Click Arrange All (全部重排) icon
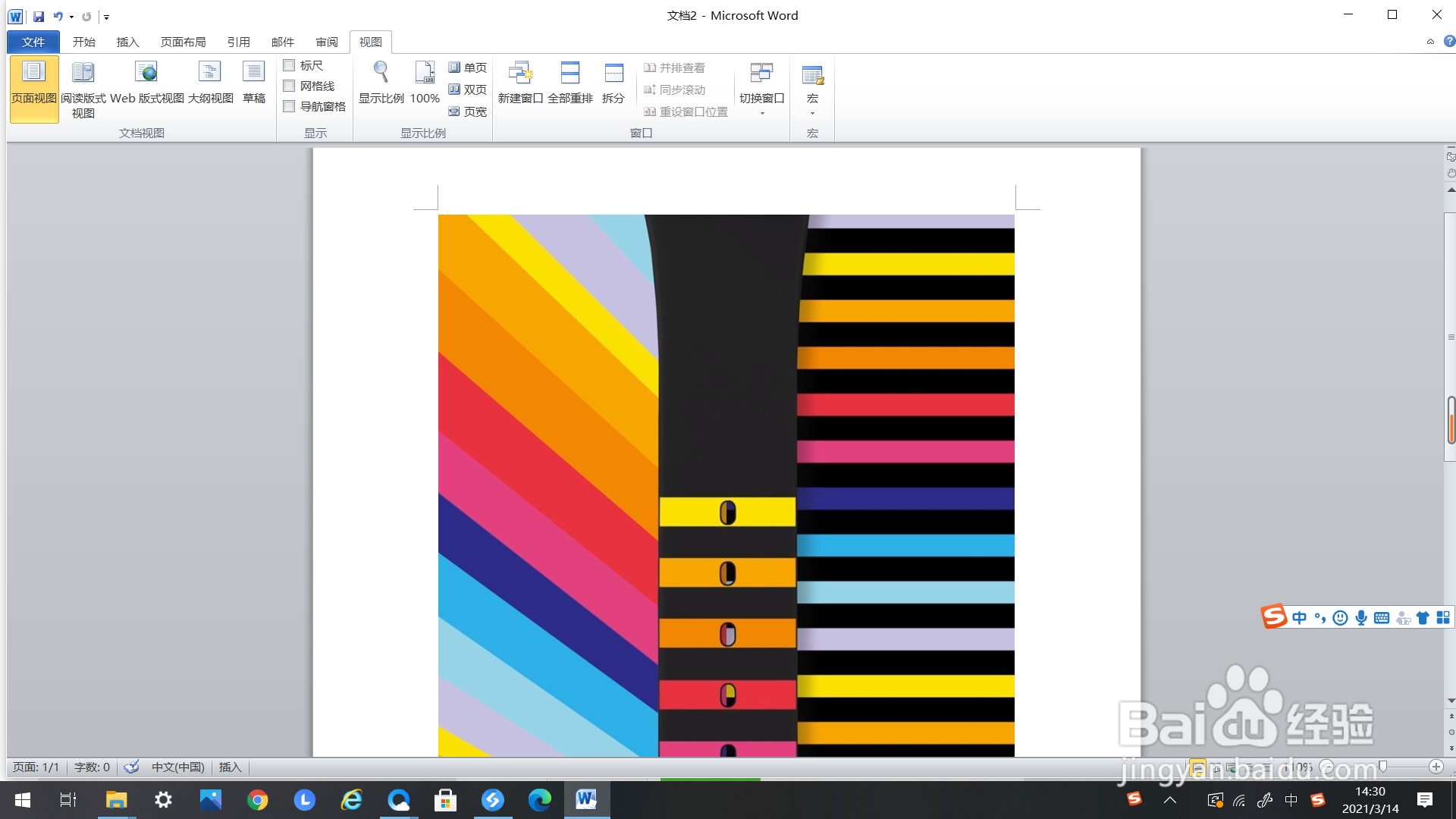The height and width of the screenshot is (819, 1456). point(570,73)
